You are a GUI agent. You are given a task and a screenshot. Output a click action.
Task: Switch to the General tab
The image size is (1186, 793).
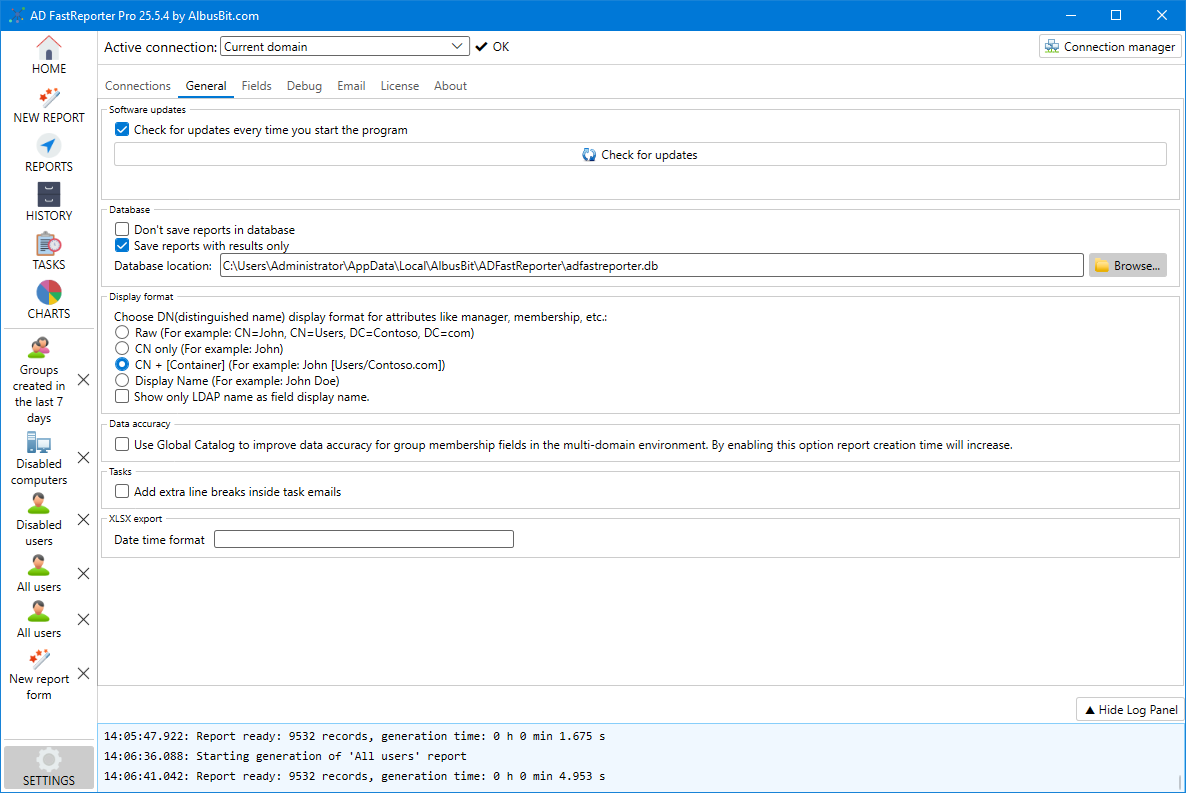point(206,86)
